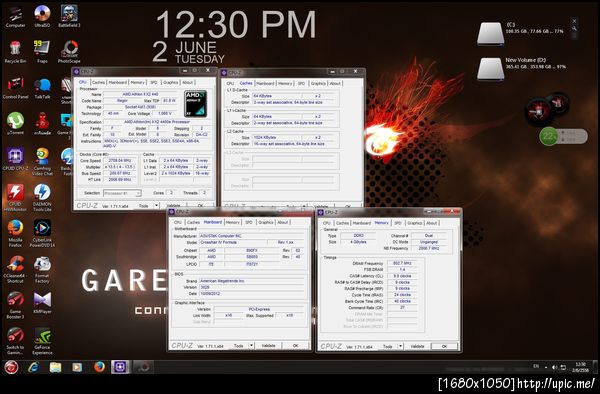Click Validate in the Memory window
The width and height of the screenshot is (600, 394).
[x=417, y=346]
